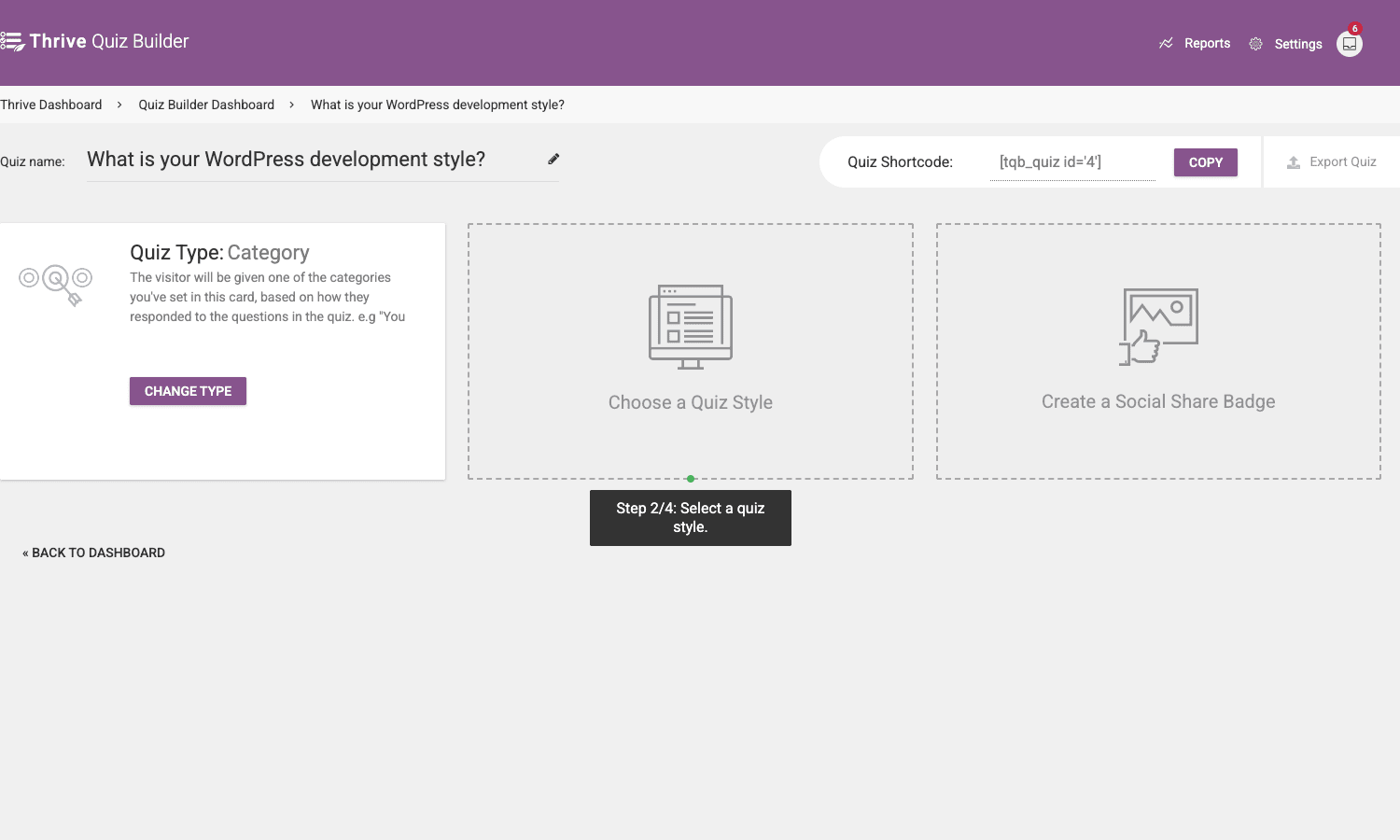The height and width of the screenshot is (840, 1400).
Task: Edit quiz name with pencil icon
Action: click(553, 159)
